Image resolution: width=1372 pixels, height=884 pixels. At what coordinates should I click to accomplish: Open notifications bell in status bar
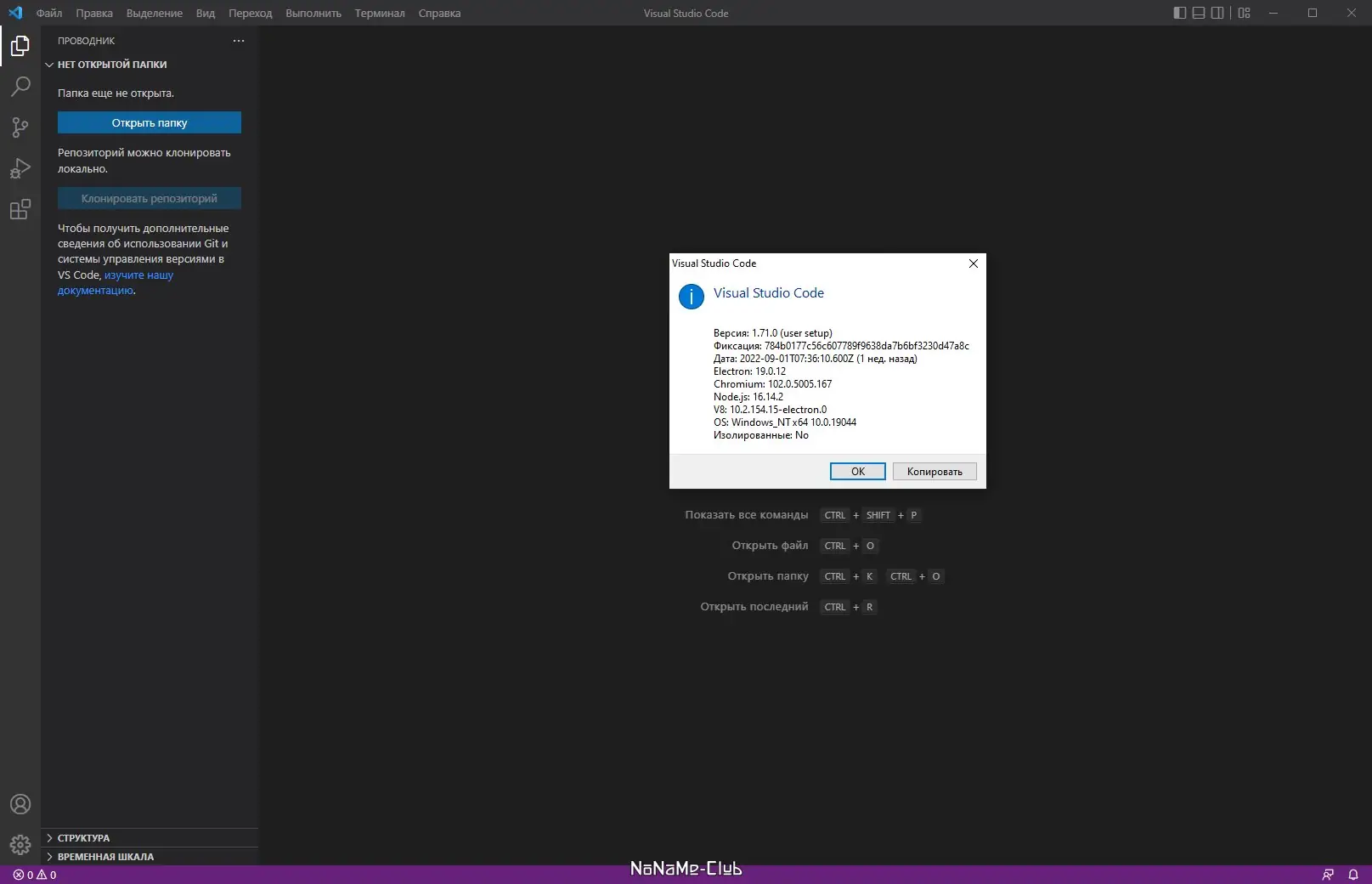(1353, 875)
